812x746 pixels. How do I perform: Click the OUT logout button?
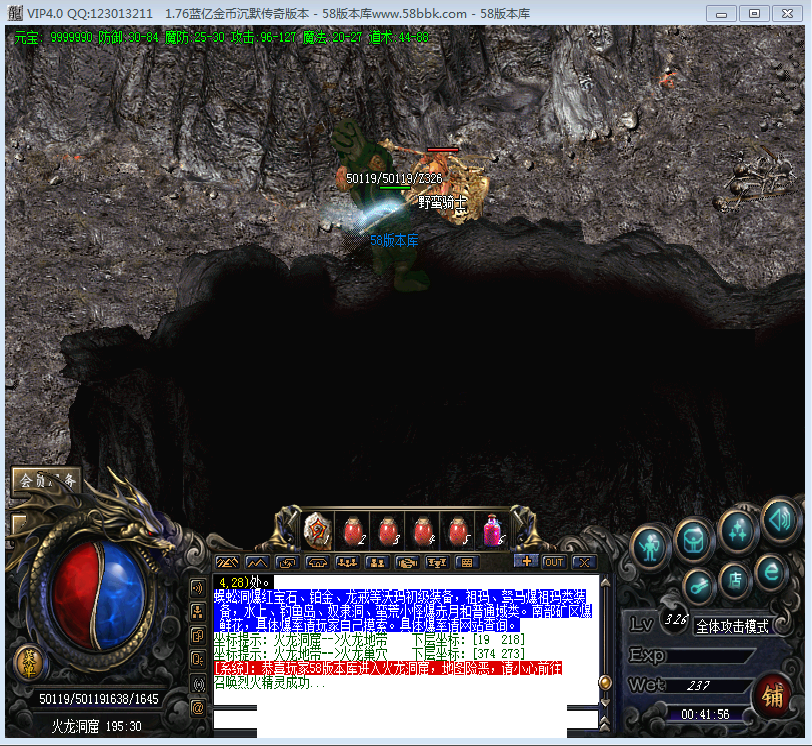554,562
